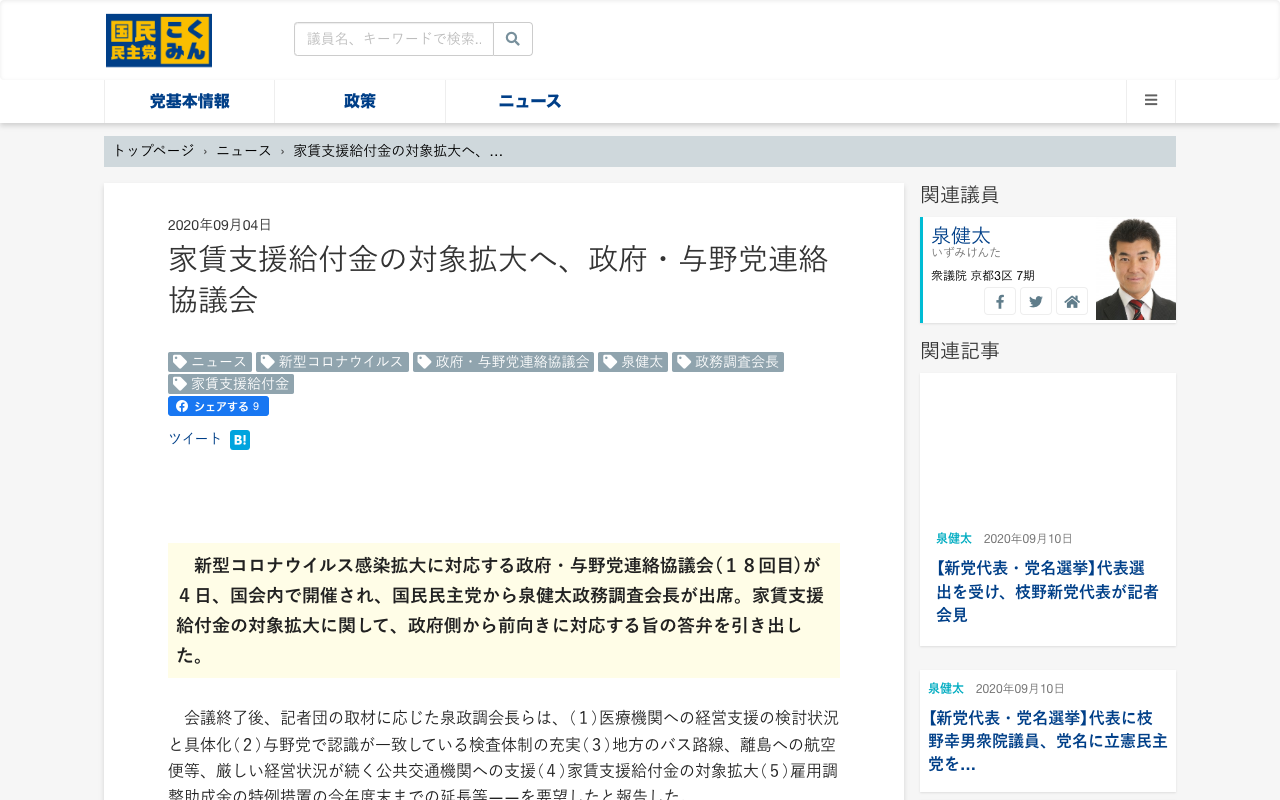The image size is (1280, 800).
Task: Click the current page breadcrumb 家賃支援給付金の対象拡大へ、…
Action: point(398,150)
